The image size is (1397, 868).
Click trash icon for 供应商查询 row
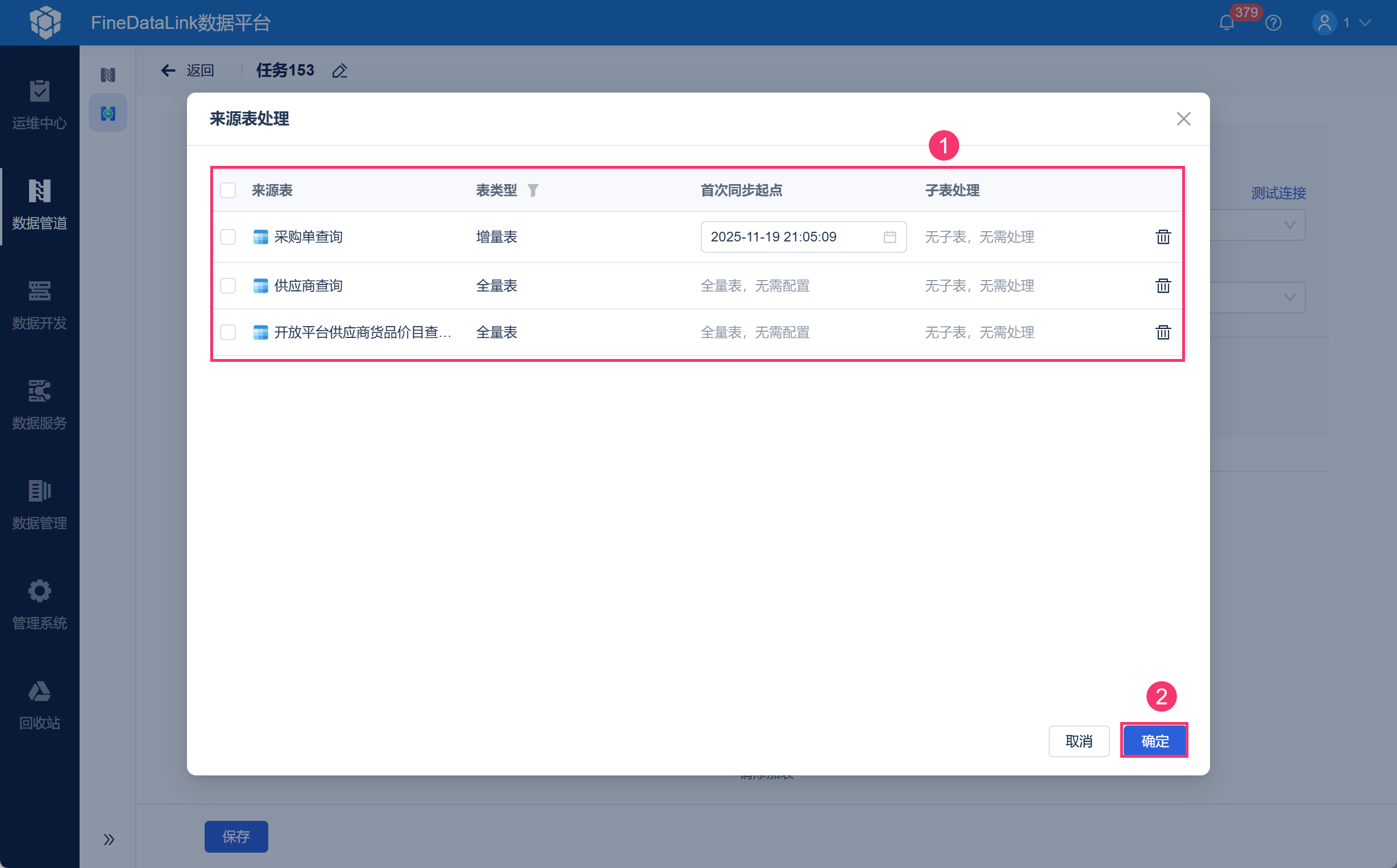coord(1163,285)
